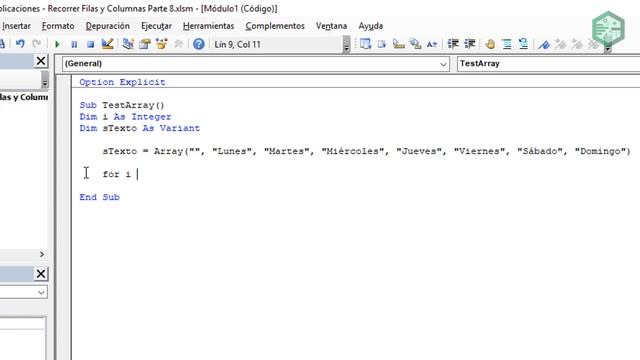The height and width of the screenshot is (360, 640).
Task: Click the "Miércoles" string in the array
Action: click(x=353, y=151)
